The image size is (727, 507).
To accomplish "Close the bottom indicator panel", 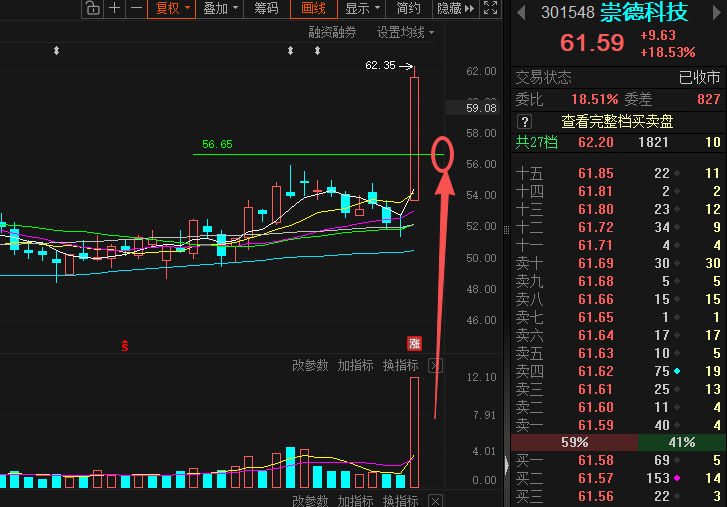I will [435, 501].
